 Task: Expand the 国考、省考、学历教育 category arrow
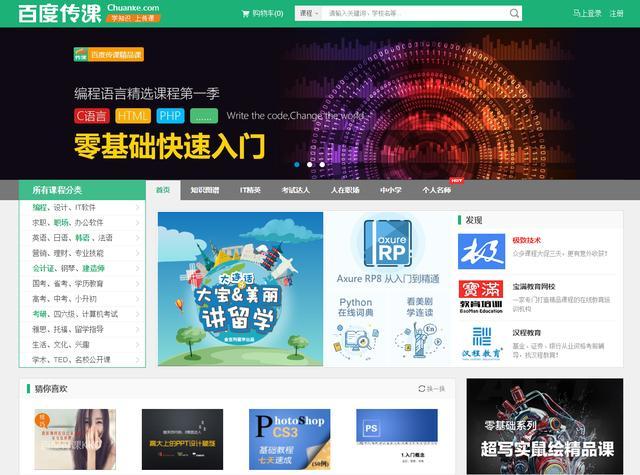point(138,284)
